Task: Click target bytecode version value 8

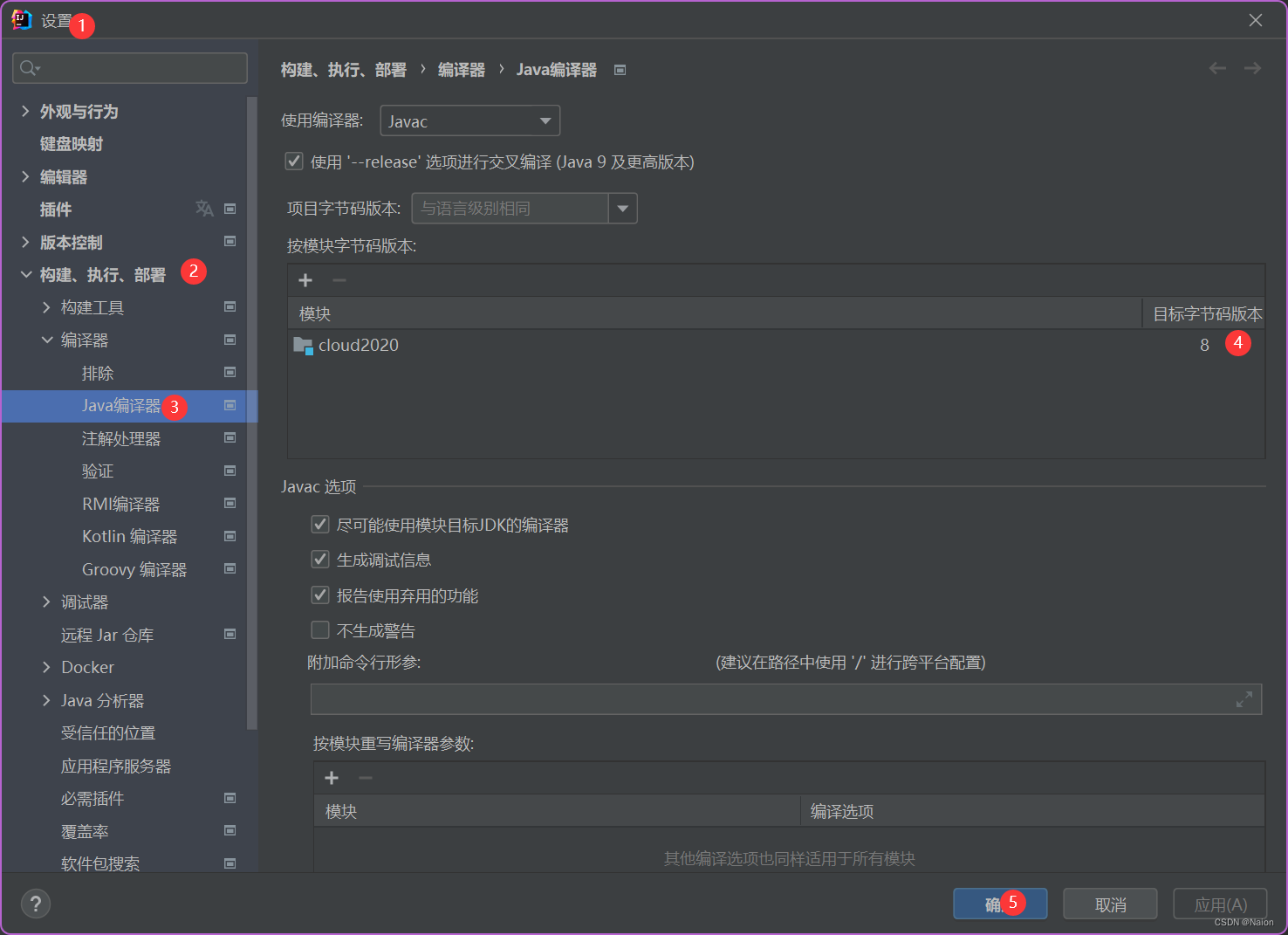Action: tap(1204, 346)
